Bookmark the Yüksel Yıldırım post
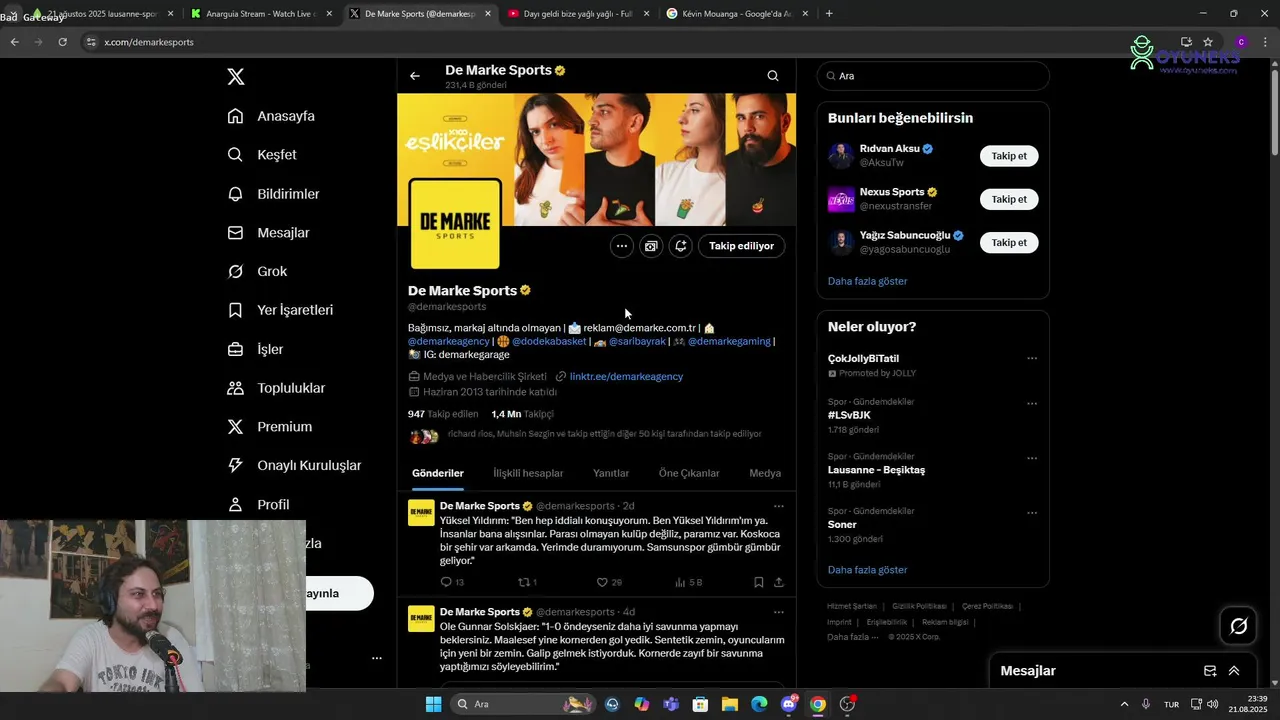The height and width of the screenshot is (720, 1280). [759, 582]
